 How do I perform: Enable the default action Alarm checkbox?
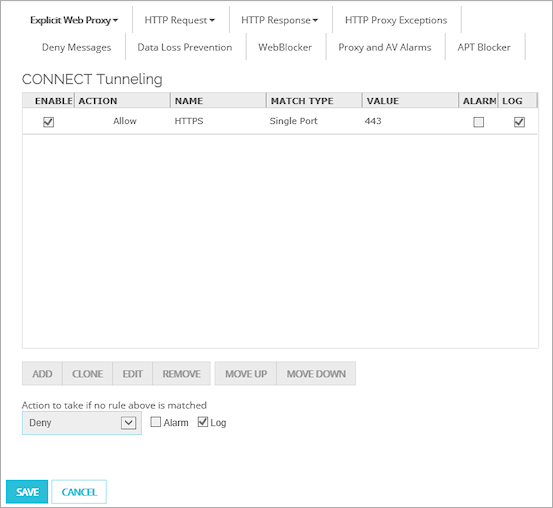(x=156, y=422)
